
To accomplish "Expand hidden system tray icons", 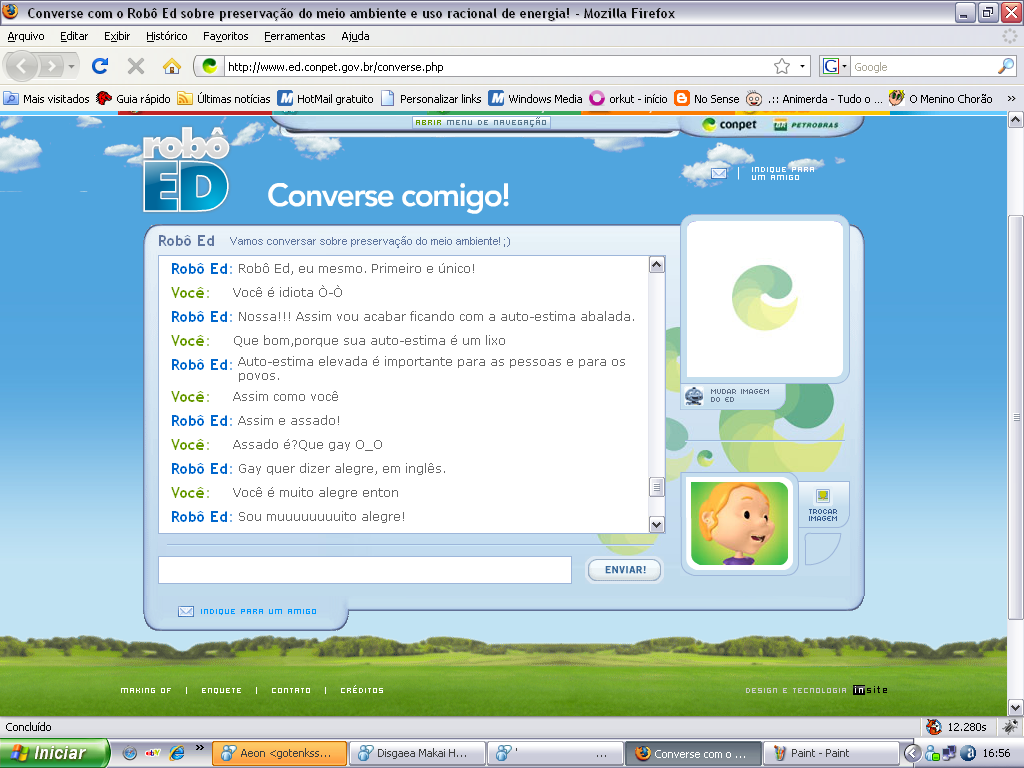I will (913, 753).
